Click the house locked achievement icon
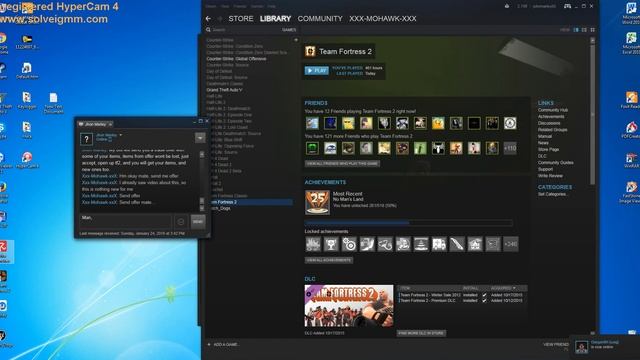Image resolution: width=640 pixels, height=360 pixels. point(475,244)
